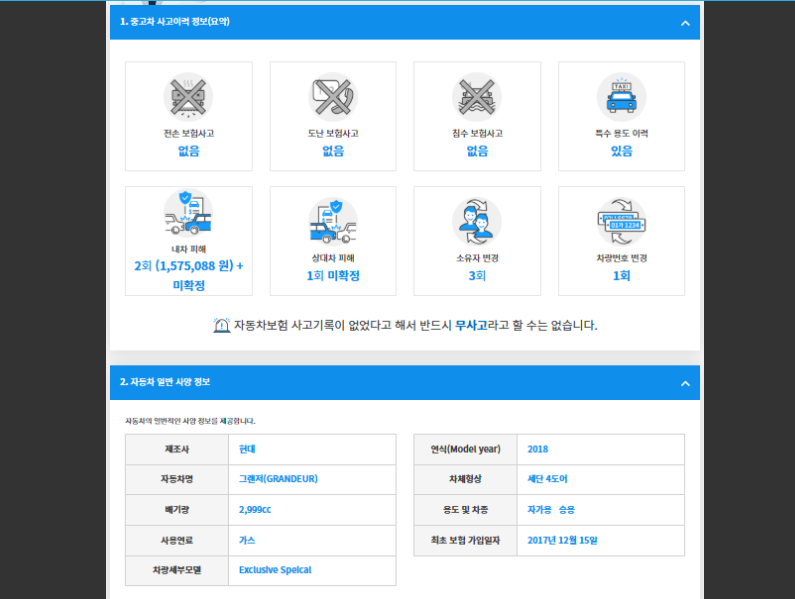Click the 제조사 row header cell

(177, 449)
